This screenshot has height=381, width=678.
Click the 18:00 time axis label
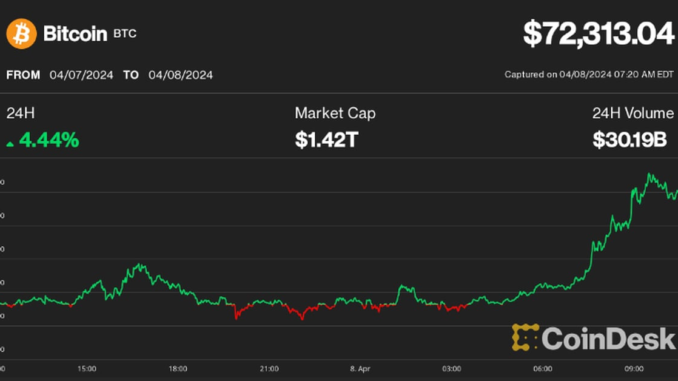pyautogui.click(x=178, y=369)
